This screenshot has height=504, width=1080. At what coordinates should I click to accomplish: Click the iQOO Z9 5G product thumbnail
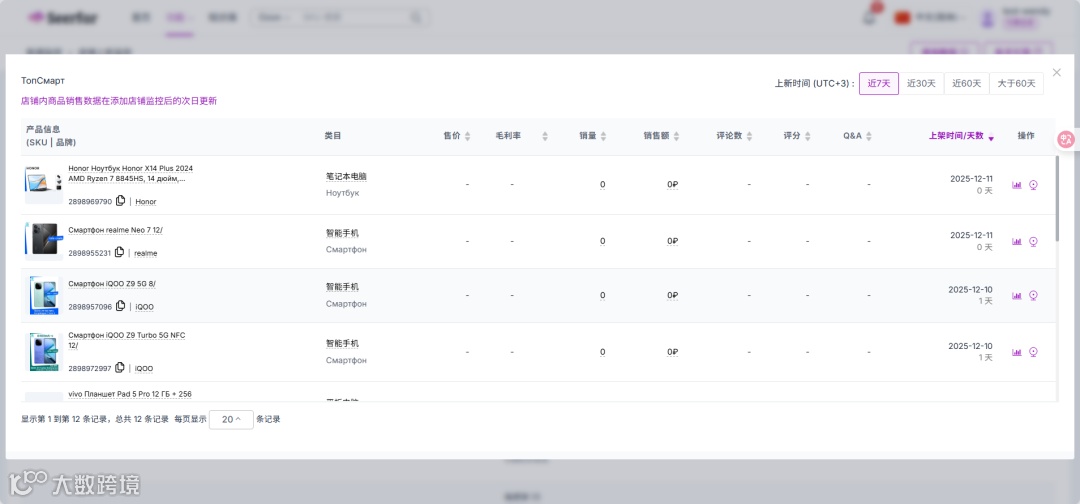coord(43,295)
